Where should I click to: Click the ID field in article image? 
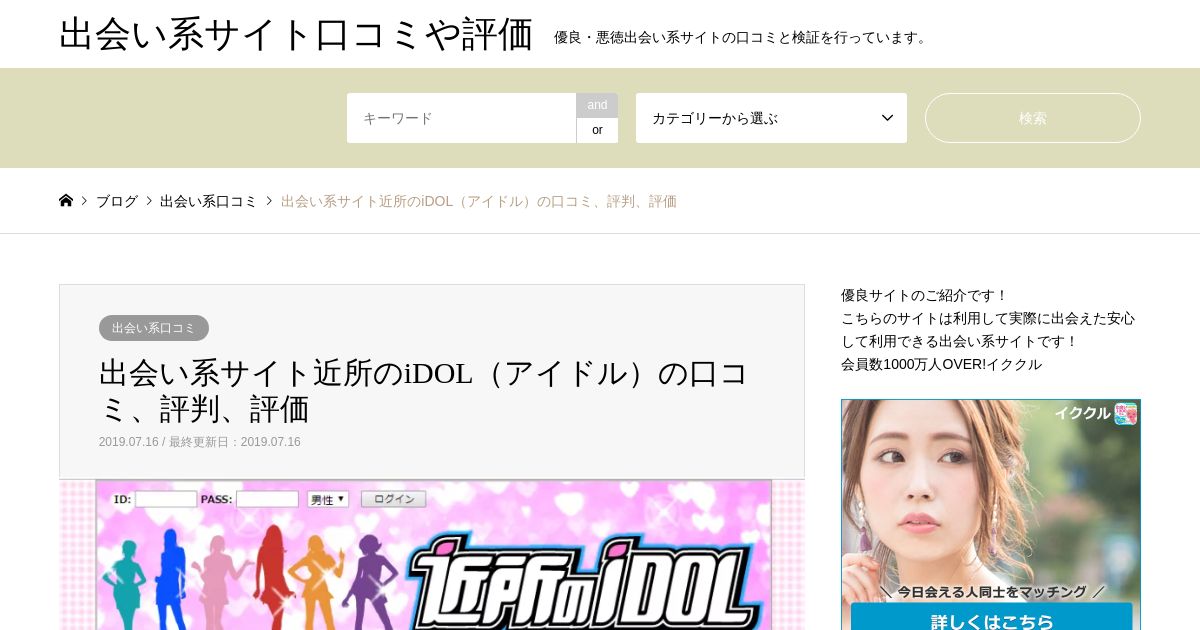166,499
